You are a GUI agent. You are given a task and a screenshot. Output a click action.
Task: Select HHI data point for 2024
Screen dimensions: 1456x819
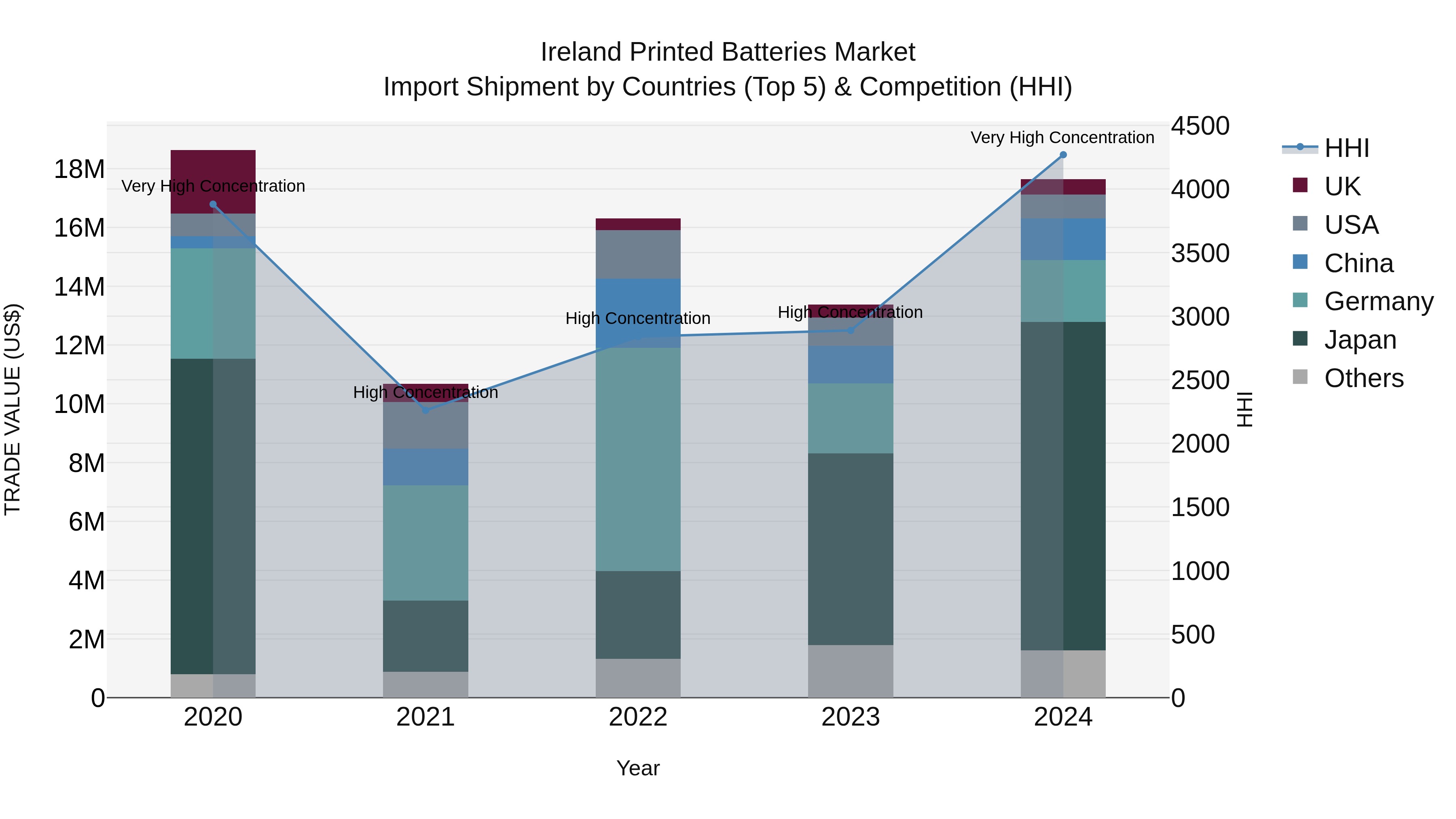[1063, 155]
